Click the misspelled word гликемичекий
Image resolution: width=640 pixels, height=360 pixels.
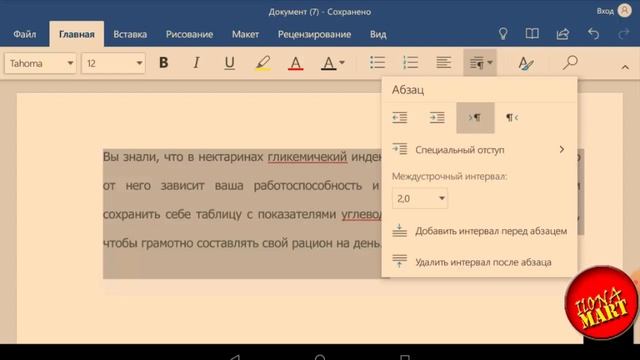click(x=307, y=157)
